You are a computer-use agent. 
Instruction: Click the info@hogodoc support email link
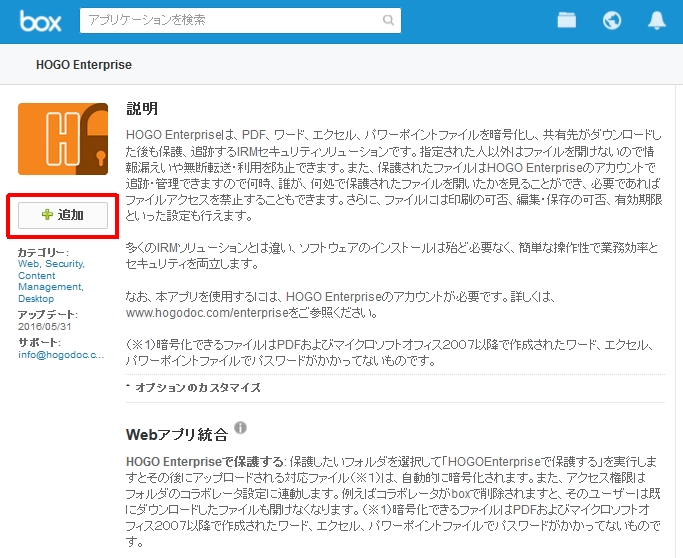61,355
